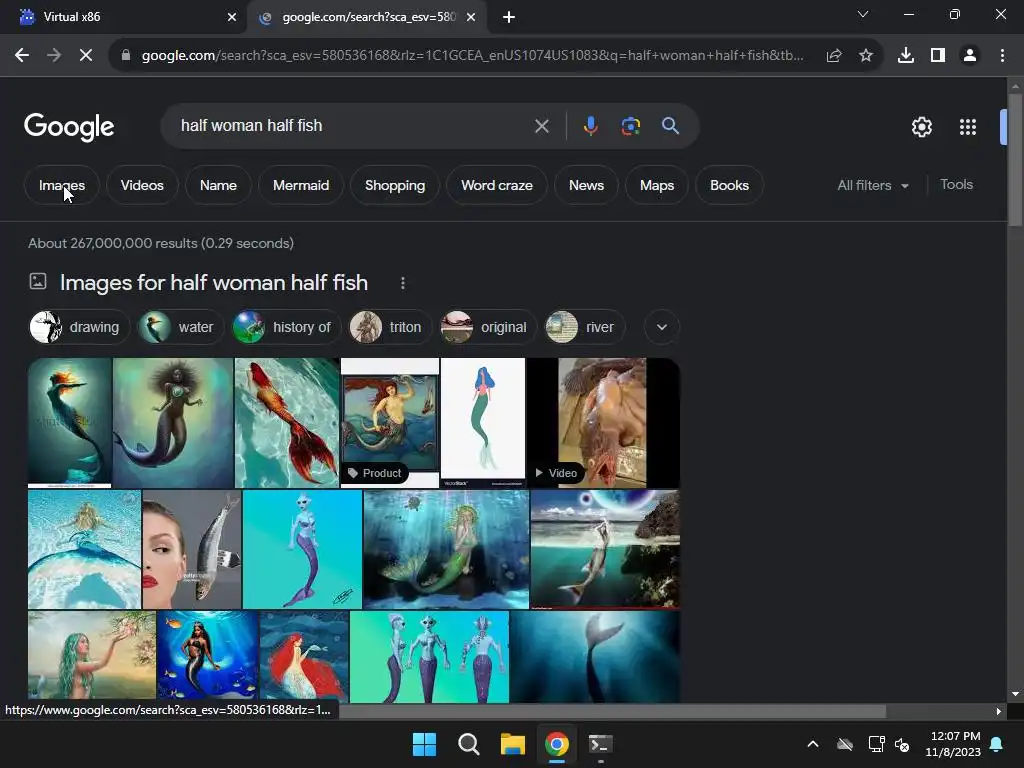Switch to the Virtual x86 tab

[x=124, y=17]
